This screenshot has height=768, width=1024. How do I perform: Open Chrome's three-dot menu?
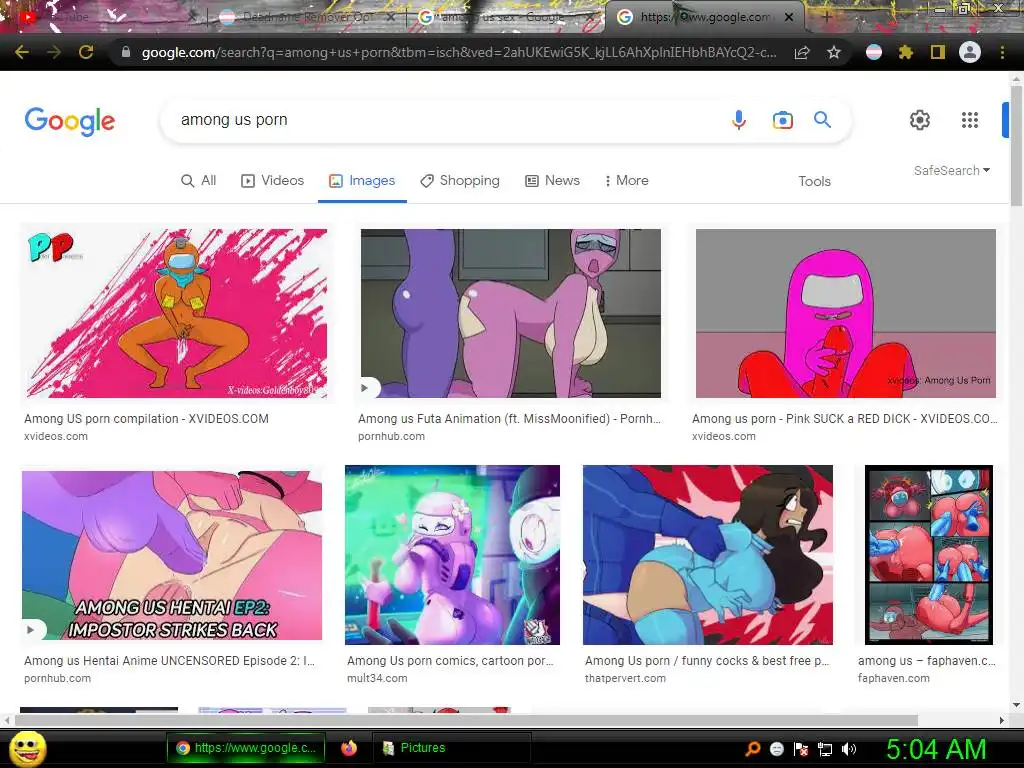[1002, 52]
